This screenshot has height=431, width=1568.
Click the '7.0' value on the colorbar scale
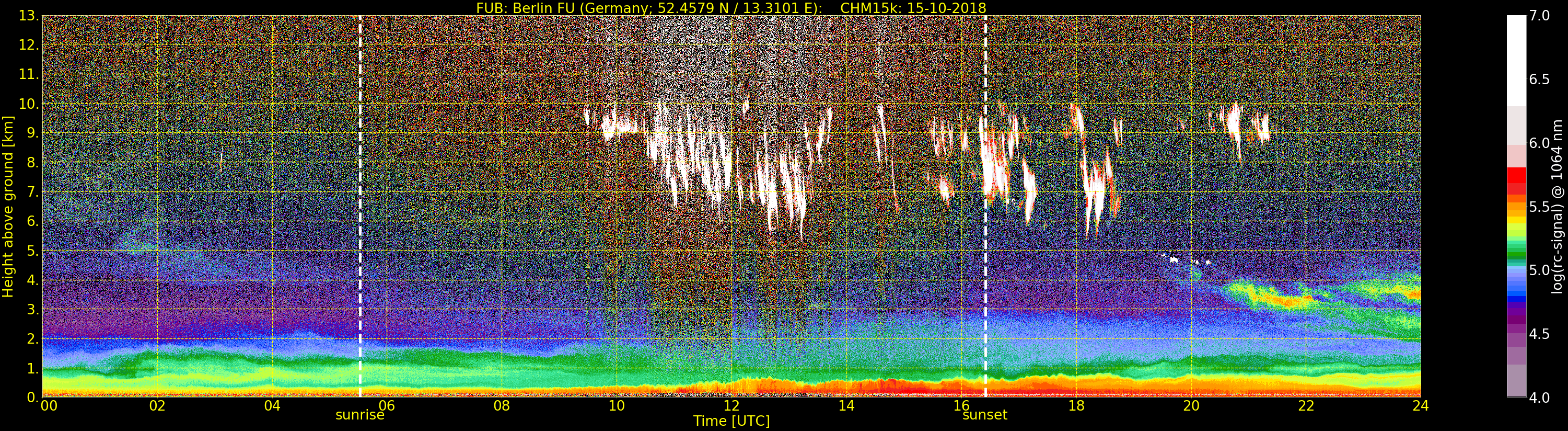[x=1539, y=16]
